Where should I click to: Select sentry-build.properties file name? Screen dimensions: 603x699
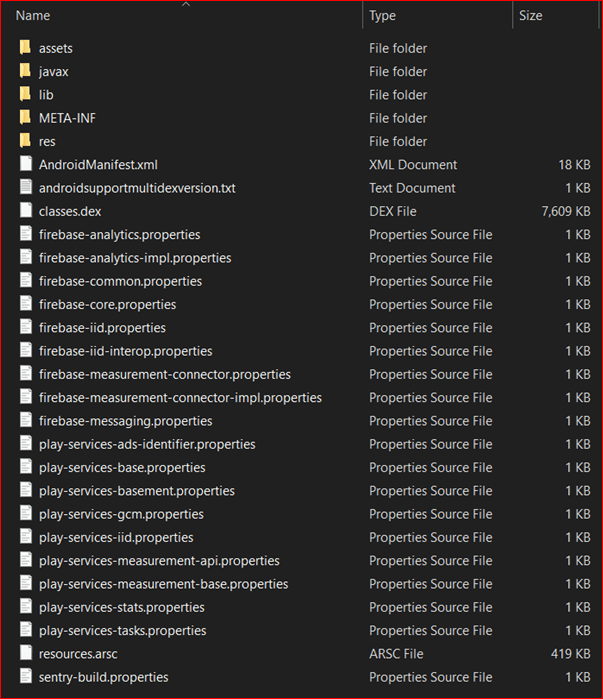point(104,678)
